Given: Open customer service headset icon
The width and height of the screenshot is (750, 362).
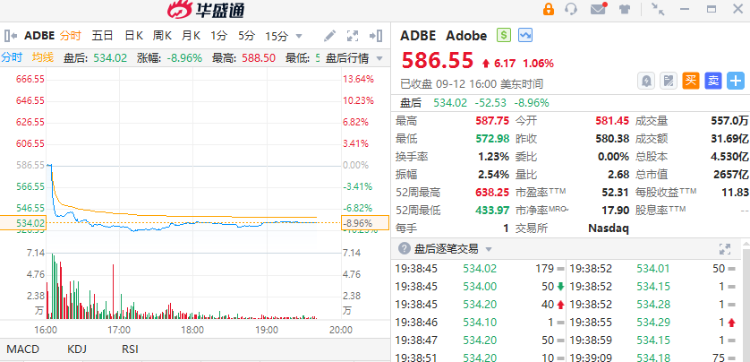Looking at the screenshot, I should click(x=571, y=9).
